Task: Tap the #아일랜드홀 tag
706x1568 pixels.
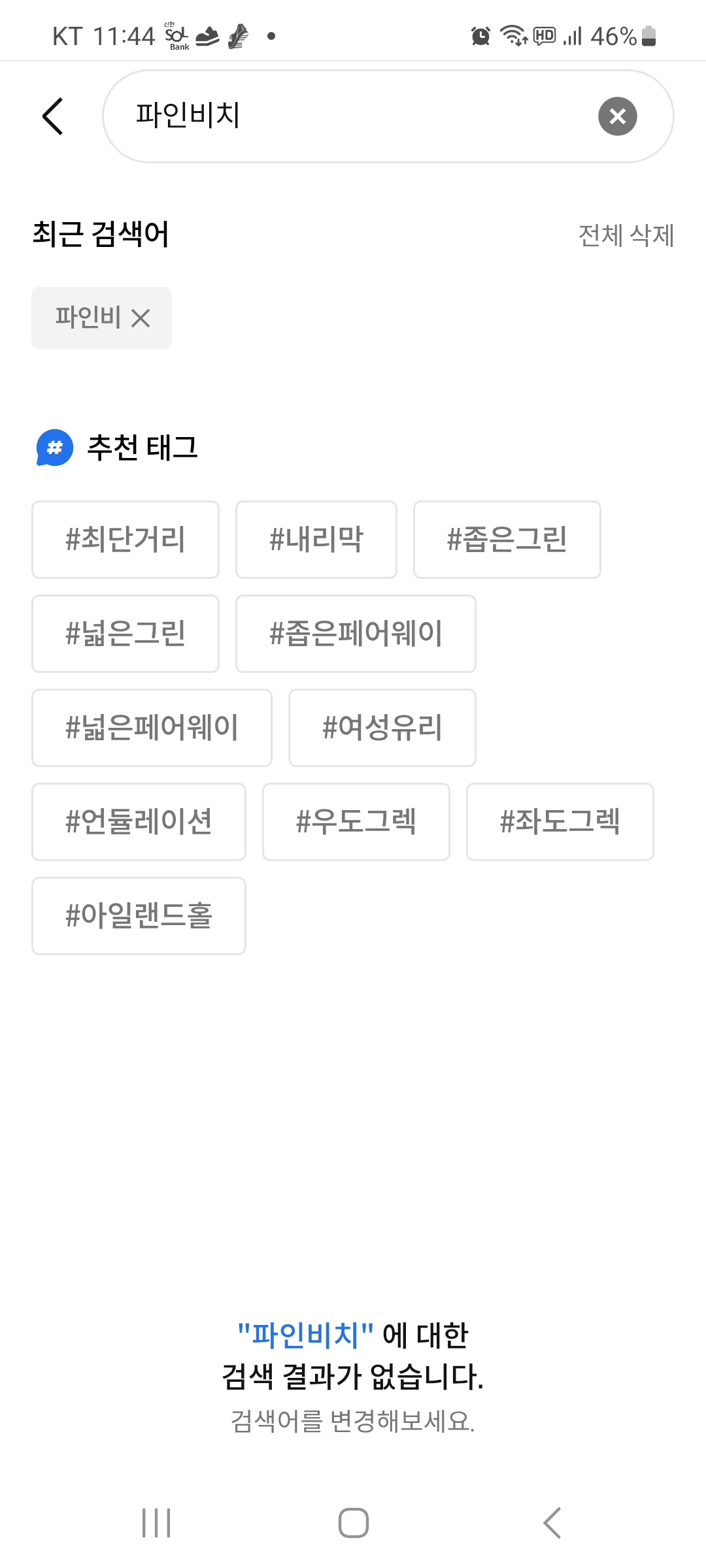Action: pyautogui.click(x=139, y=916)
